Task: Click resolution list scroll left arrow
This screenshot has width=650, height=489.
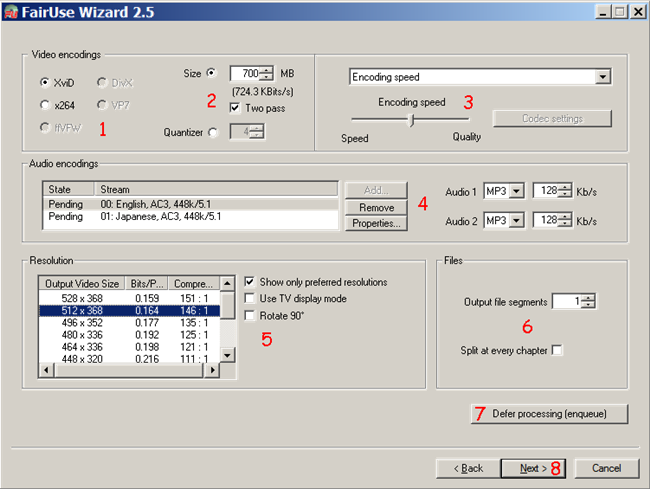Action: (46, 370)
